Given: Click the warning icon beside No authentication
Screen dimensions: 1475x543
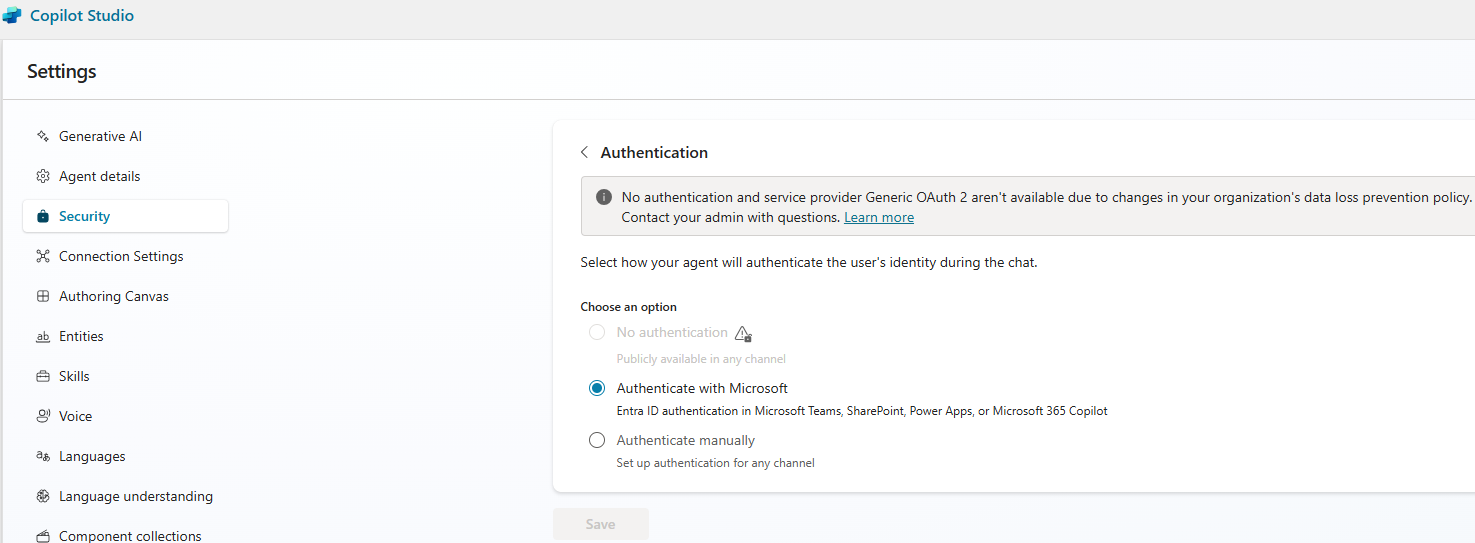Looking at the screenshot, I should click(x=742, y=333).
